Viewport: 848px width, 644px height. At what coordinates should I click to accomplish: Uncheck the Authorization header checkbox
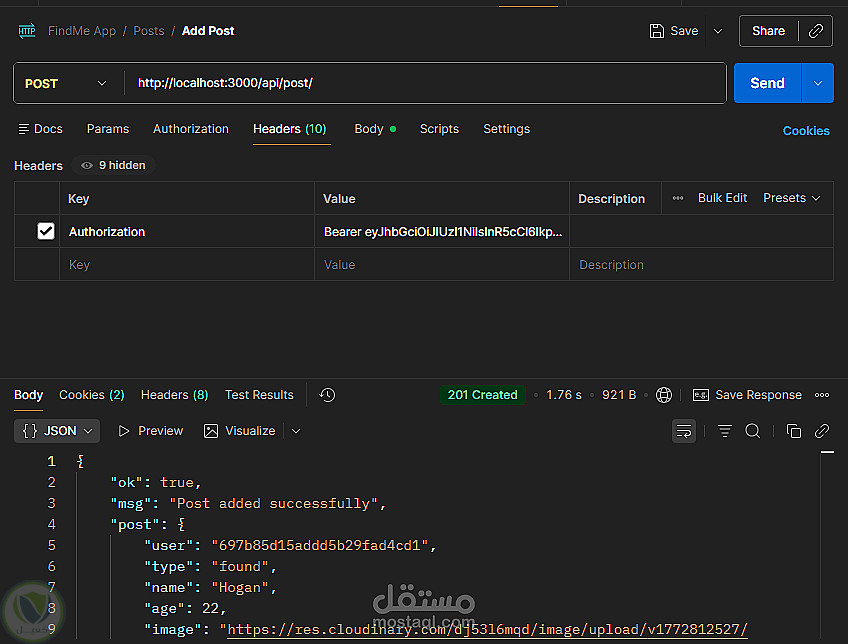46,231
